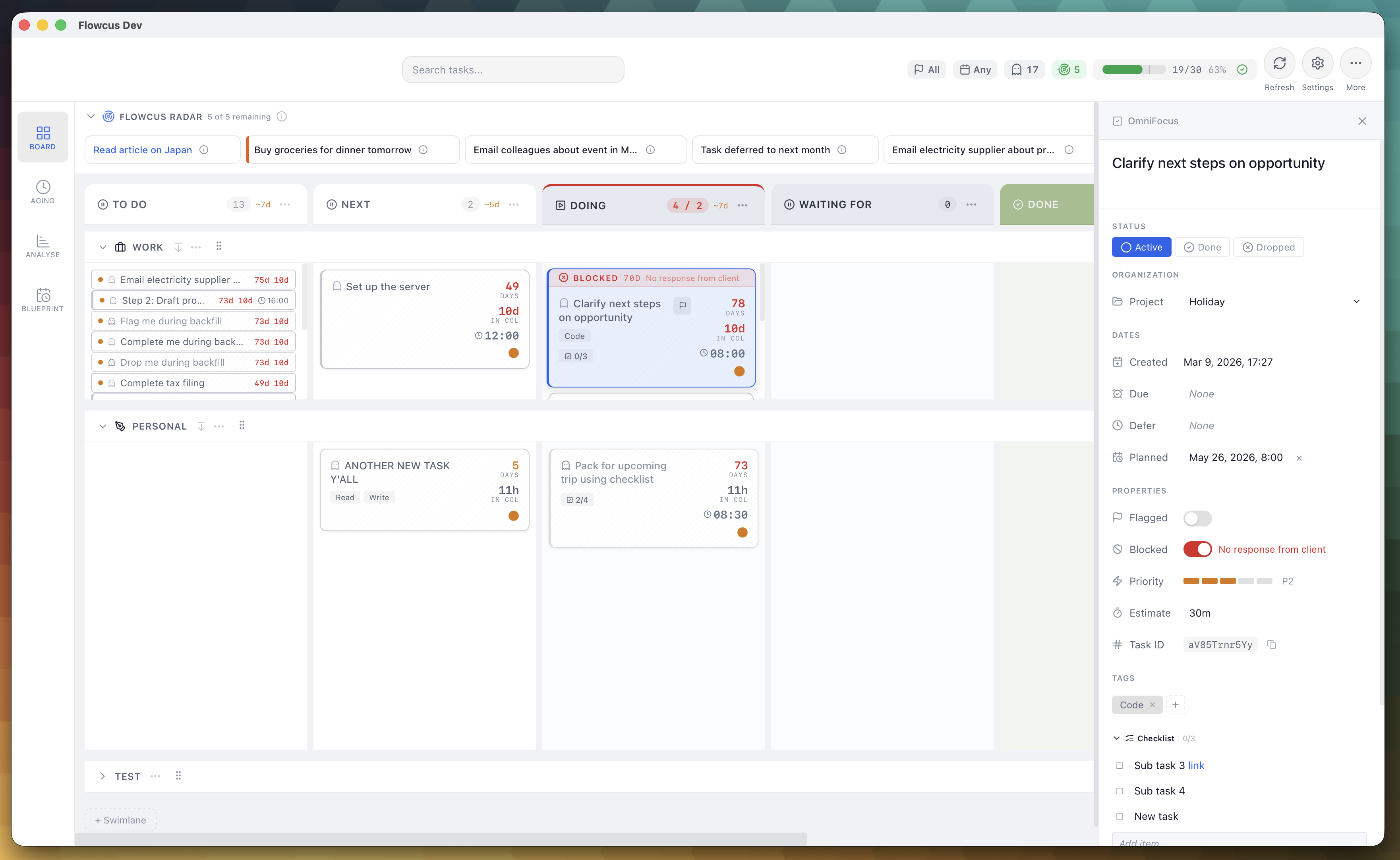Open the More options menu in toolbar
The width and height of the screenshot is (1400, 860).
1355,63
